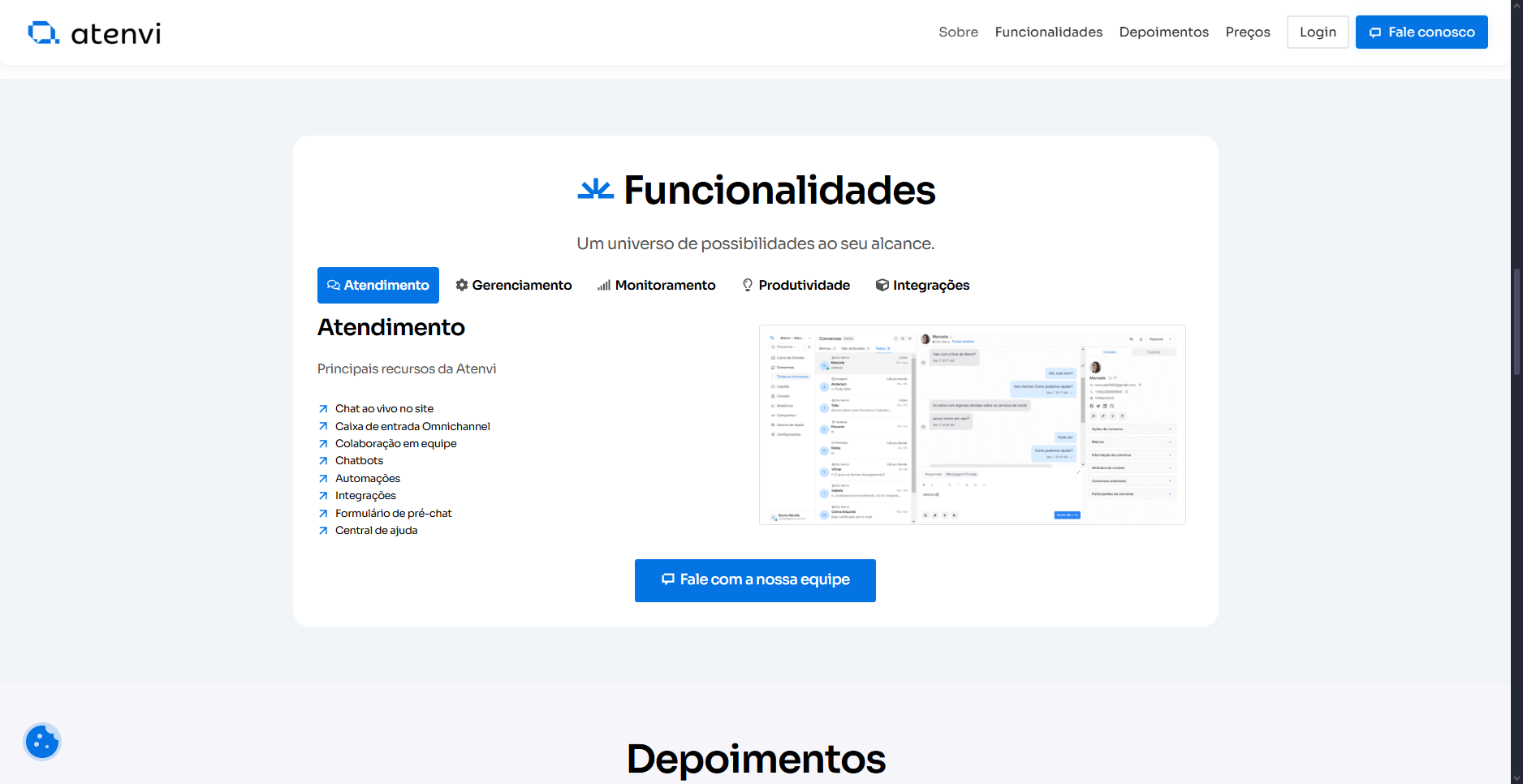Click the Chatbots list text
Screen dimensions: 1523x784
click(x=359, y=461)
